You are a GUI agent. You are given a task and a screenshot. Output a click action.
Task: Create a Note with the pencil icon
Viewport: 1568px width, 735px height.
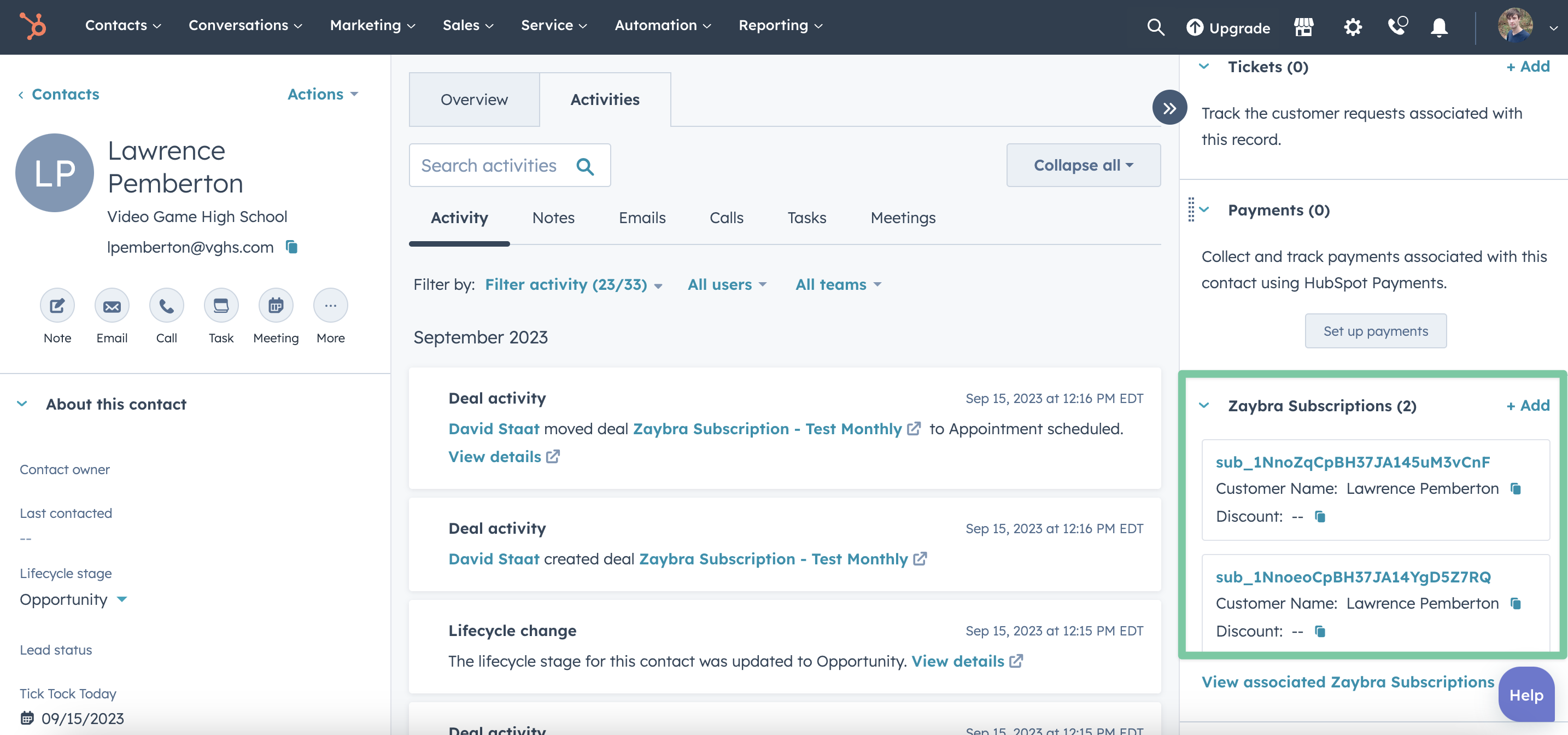(x=57, y=306)
